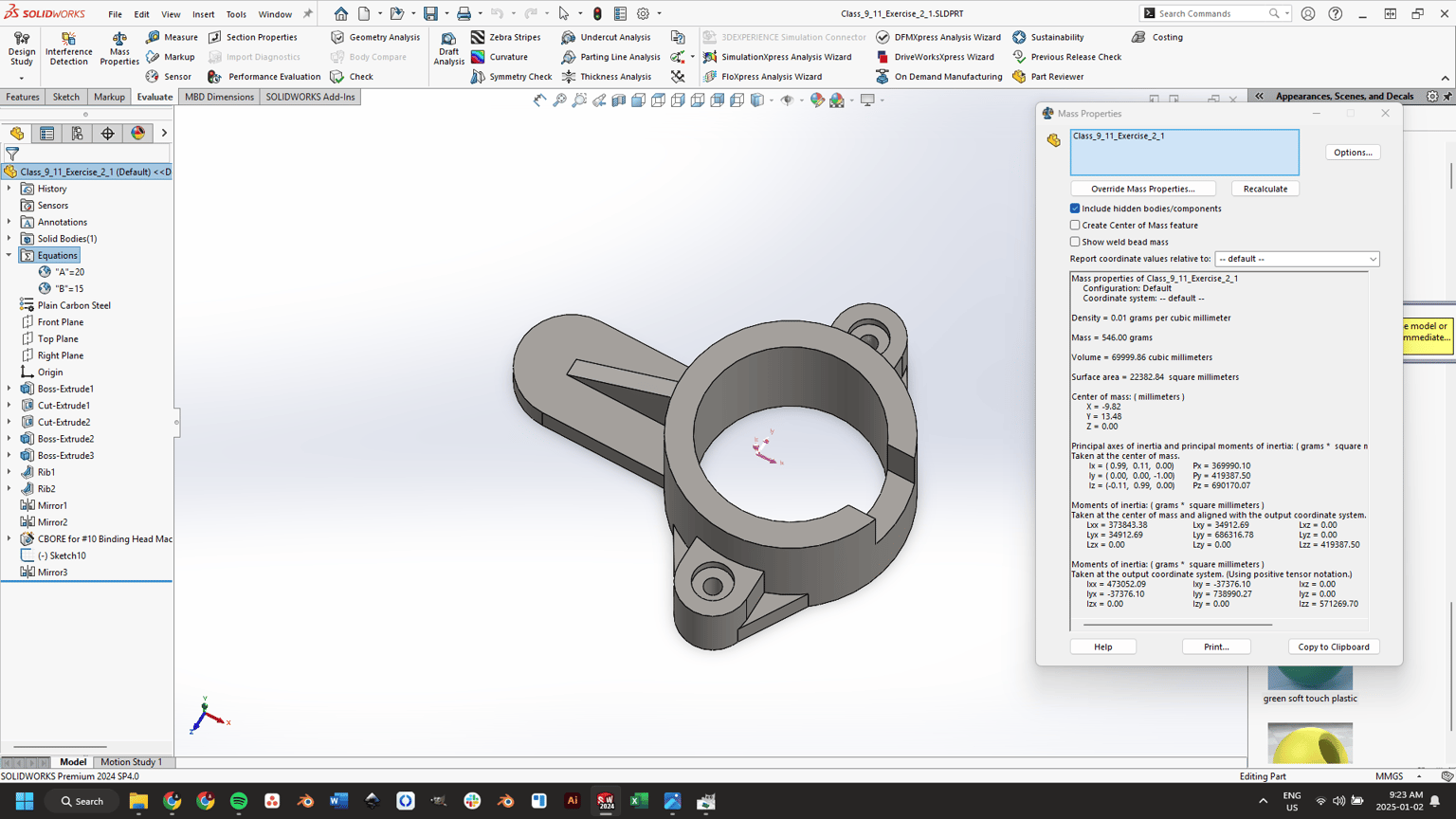Open DisplayManager tab icon
This screenshot has height=819, width=1456.
pos(138,134)
